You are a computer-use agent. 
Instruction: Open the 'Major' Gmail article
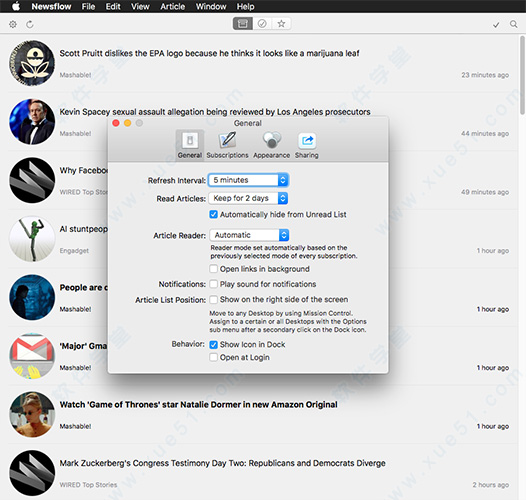click(84, 346)
